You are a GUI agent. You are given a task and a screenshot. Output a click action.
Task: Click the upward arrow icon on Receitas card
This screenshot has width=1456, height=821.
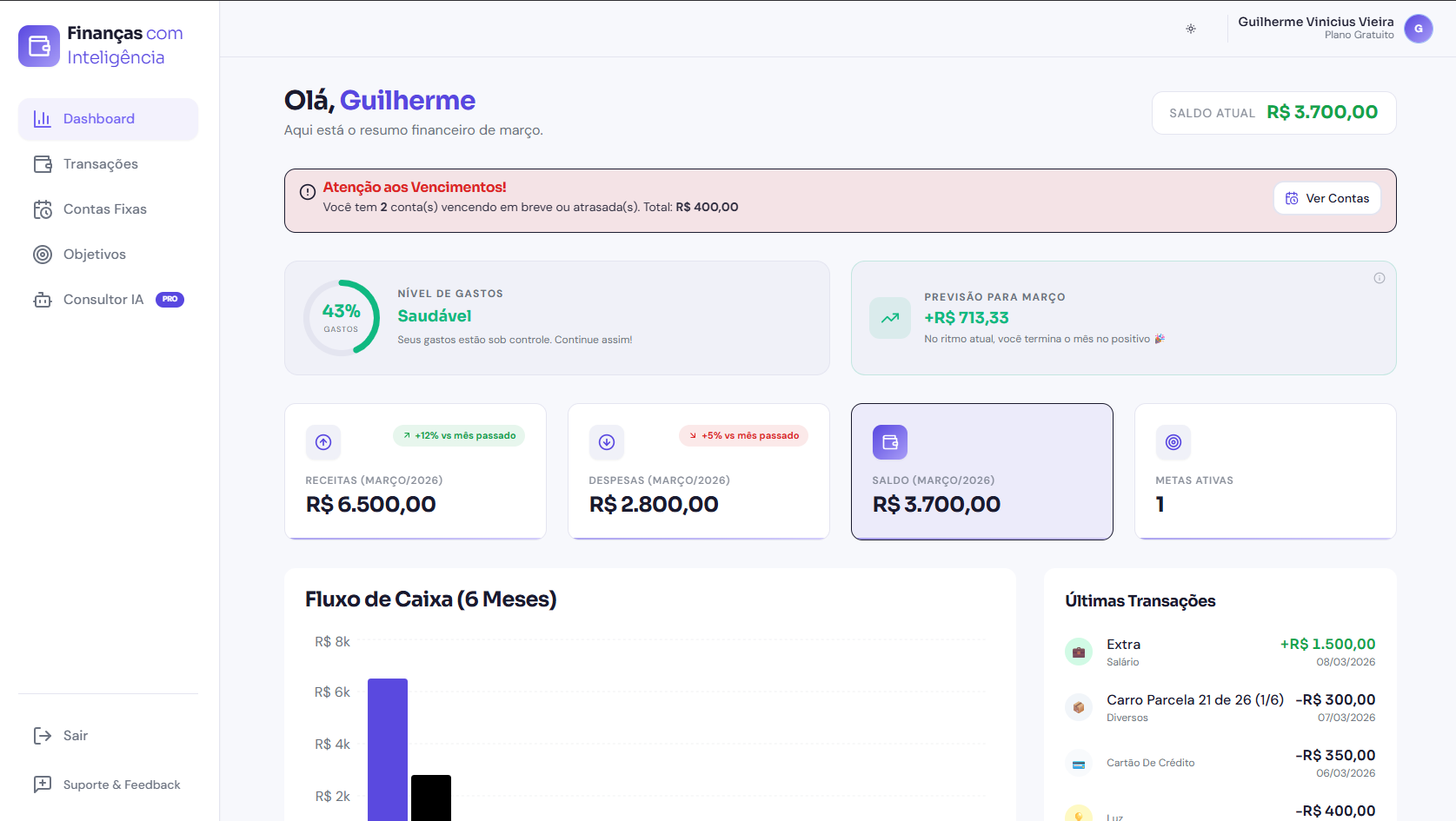pyautogui.click(x=322, y=442)
